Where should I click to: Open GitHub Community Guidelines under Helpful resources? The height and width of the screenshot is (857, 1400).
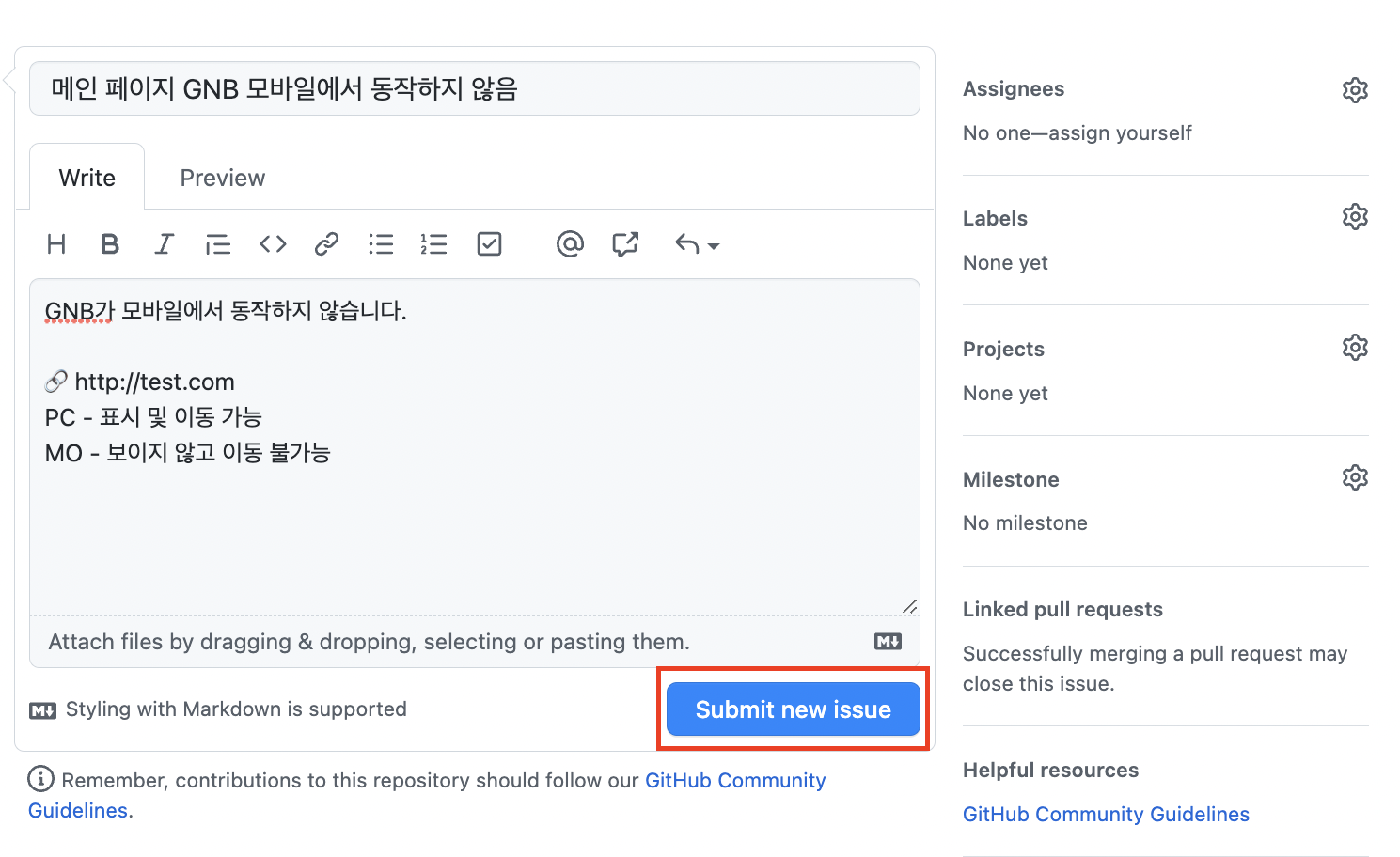pyautogui.click(x=1106, y=814)
